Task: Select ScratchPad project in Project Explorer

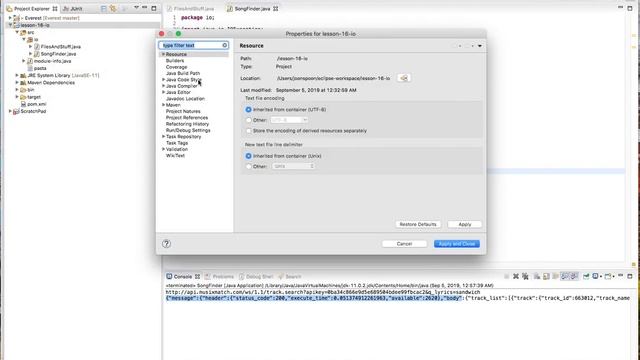Action: pos(33,111)
